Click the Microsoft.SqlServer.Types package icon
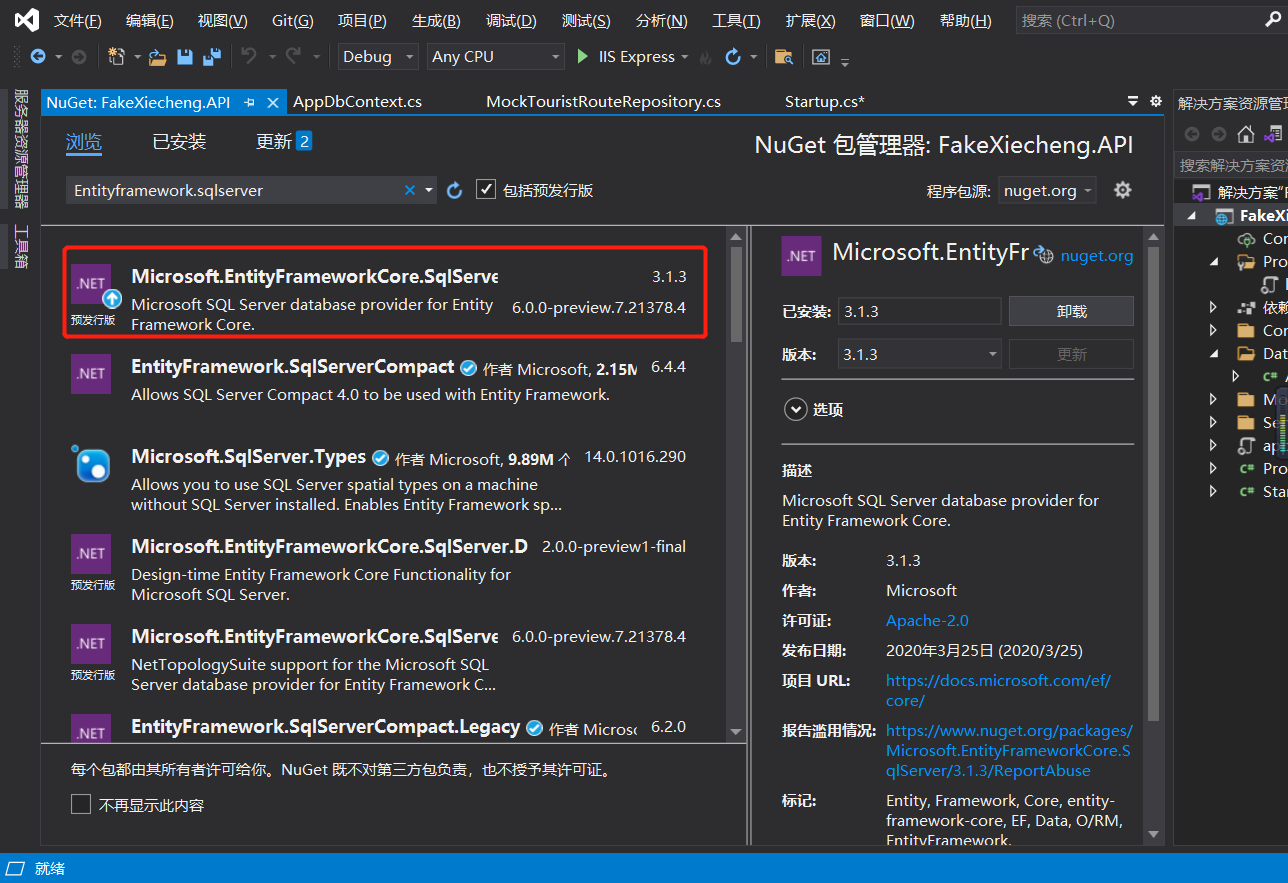 pos(91,464)
